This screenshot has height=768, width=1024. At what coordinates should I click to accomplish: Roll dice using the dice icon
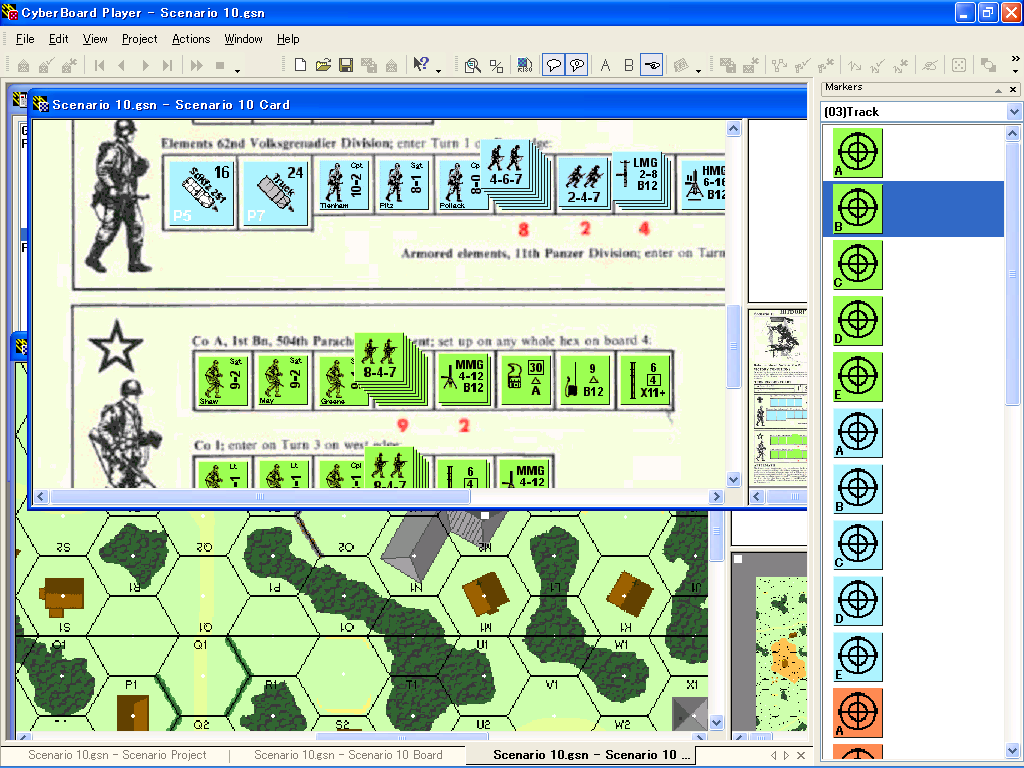(959, 65)
